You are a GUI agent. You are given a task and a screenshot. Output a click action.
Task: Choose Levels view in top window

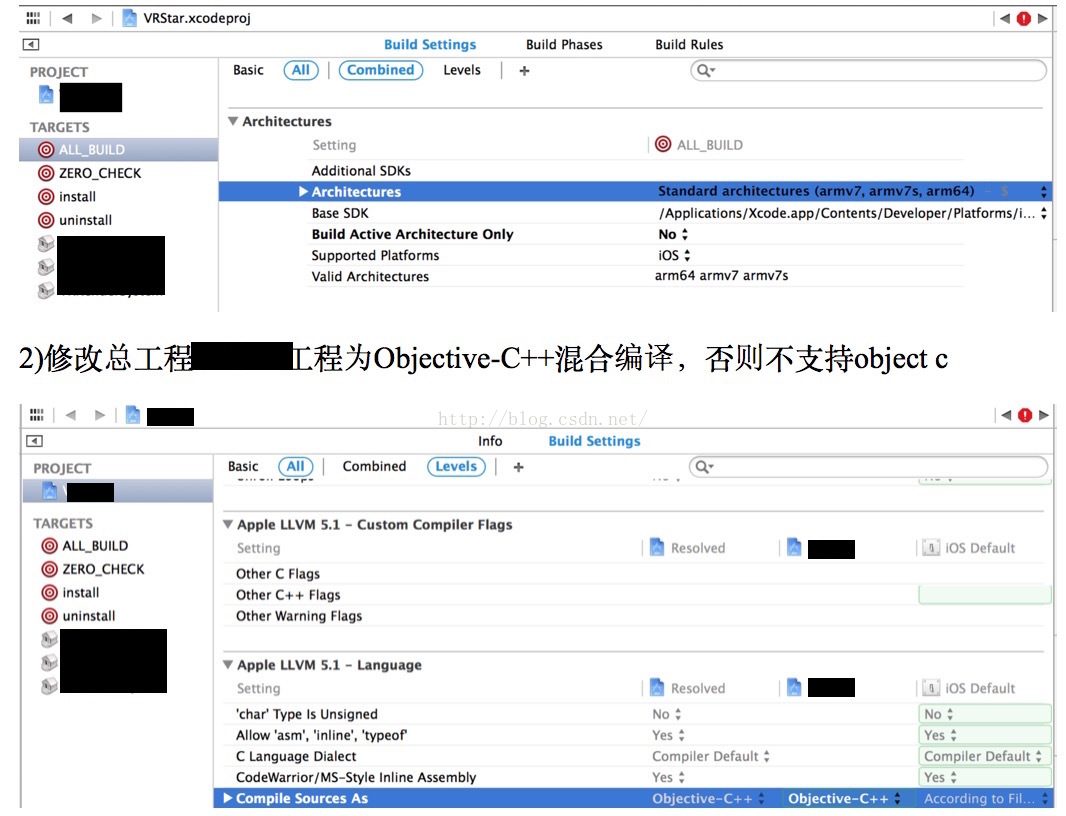tap(462, 70)
